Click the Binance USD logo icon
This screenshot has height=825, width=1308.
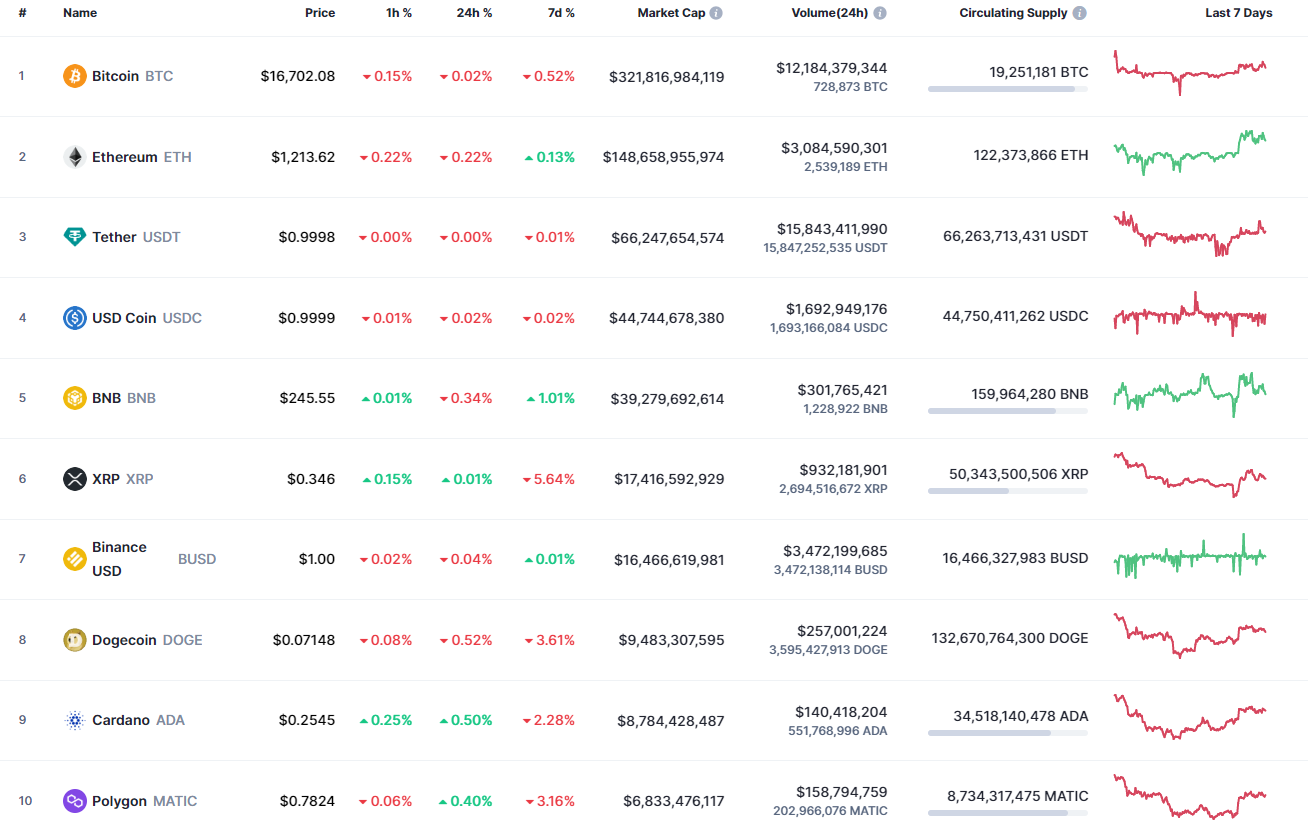point(75,559)
